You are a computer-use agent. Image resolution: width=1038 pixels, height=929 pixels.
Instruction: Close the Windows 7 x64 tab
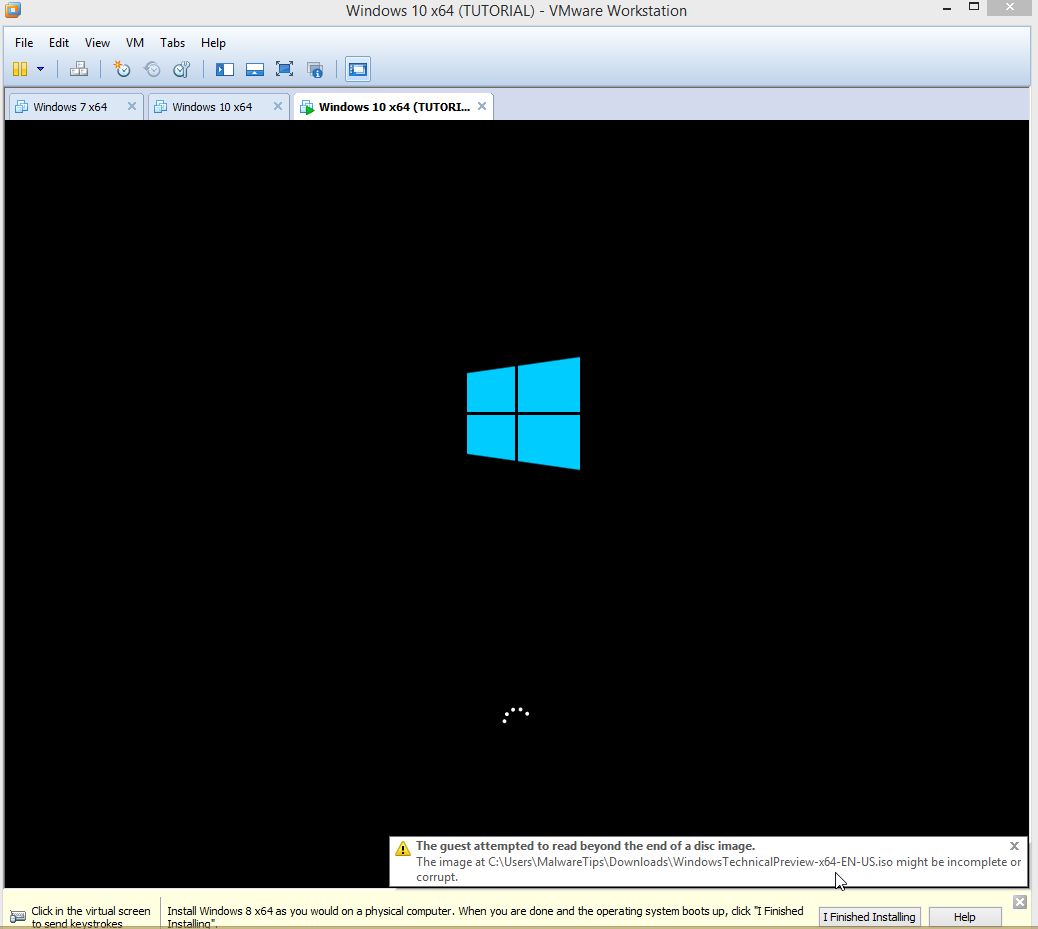(x=132, y=106)
